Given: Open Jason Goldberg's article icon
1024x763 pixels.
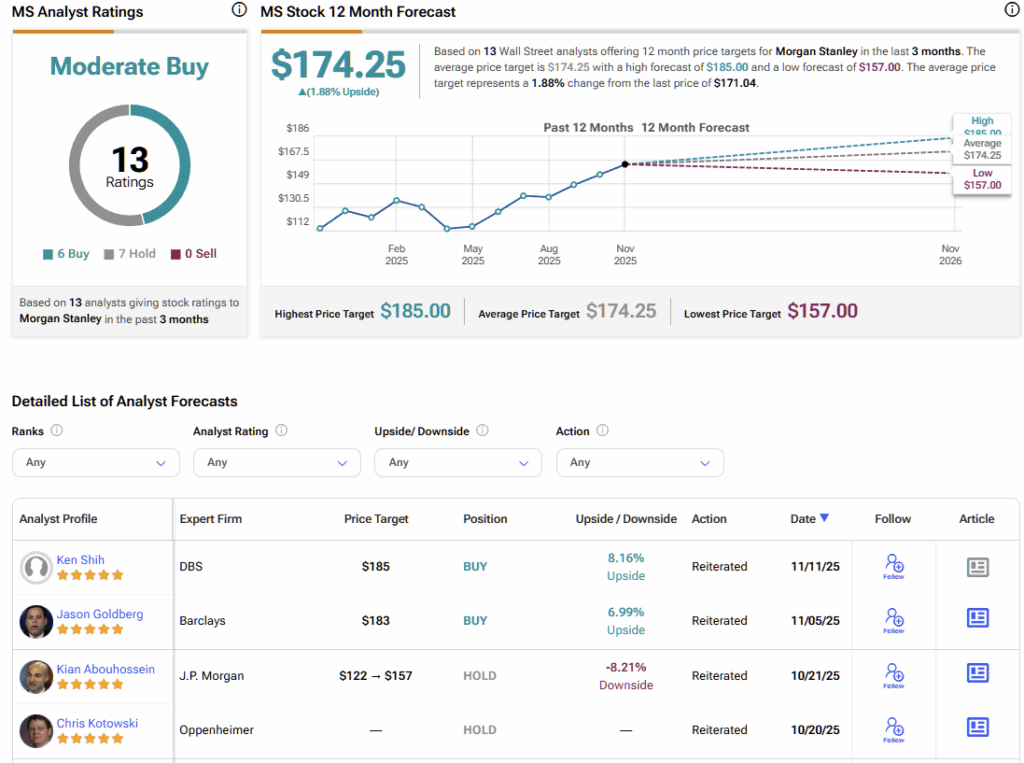Looking at the screenshot, I should coord(977,619).
